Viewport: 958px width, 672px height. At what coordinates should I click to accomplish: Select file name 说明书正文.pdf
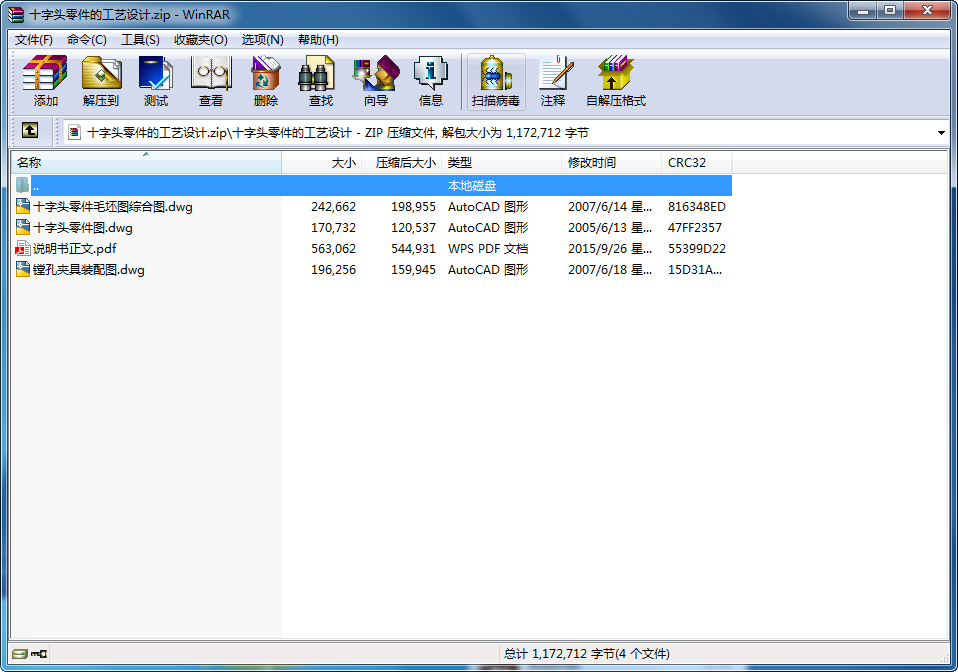click(75, 249)
